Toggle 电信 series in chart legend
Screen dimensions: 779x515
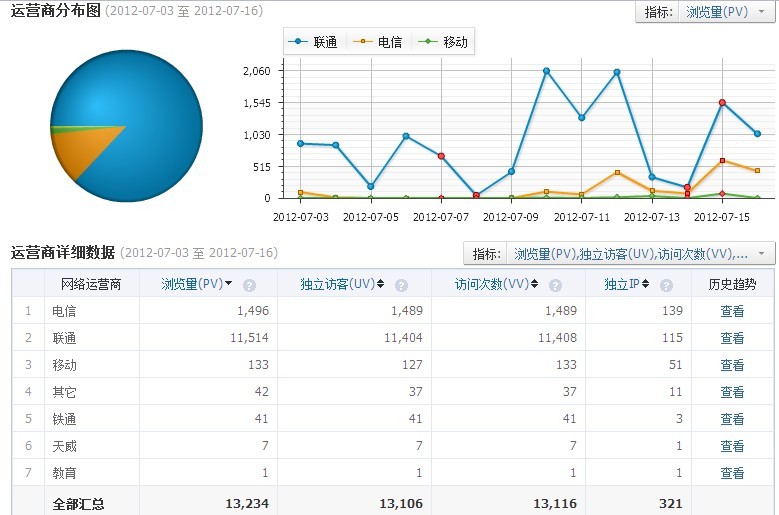click(x=379, y=42)
